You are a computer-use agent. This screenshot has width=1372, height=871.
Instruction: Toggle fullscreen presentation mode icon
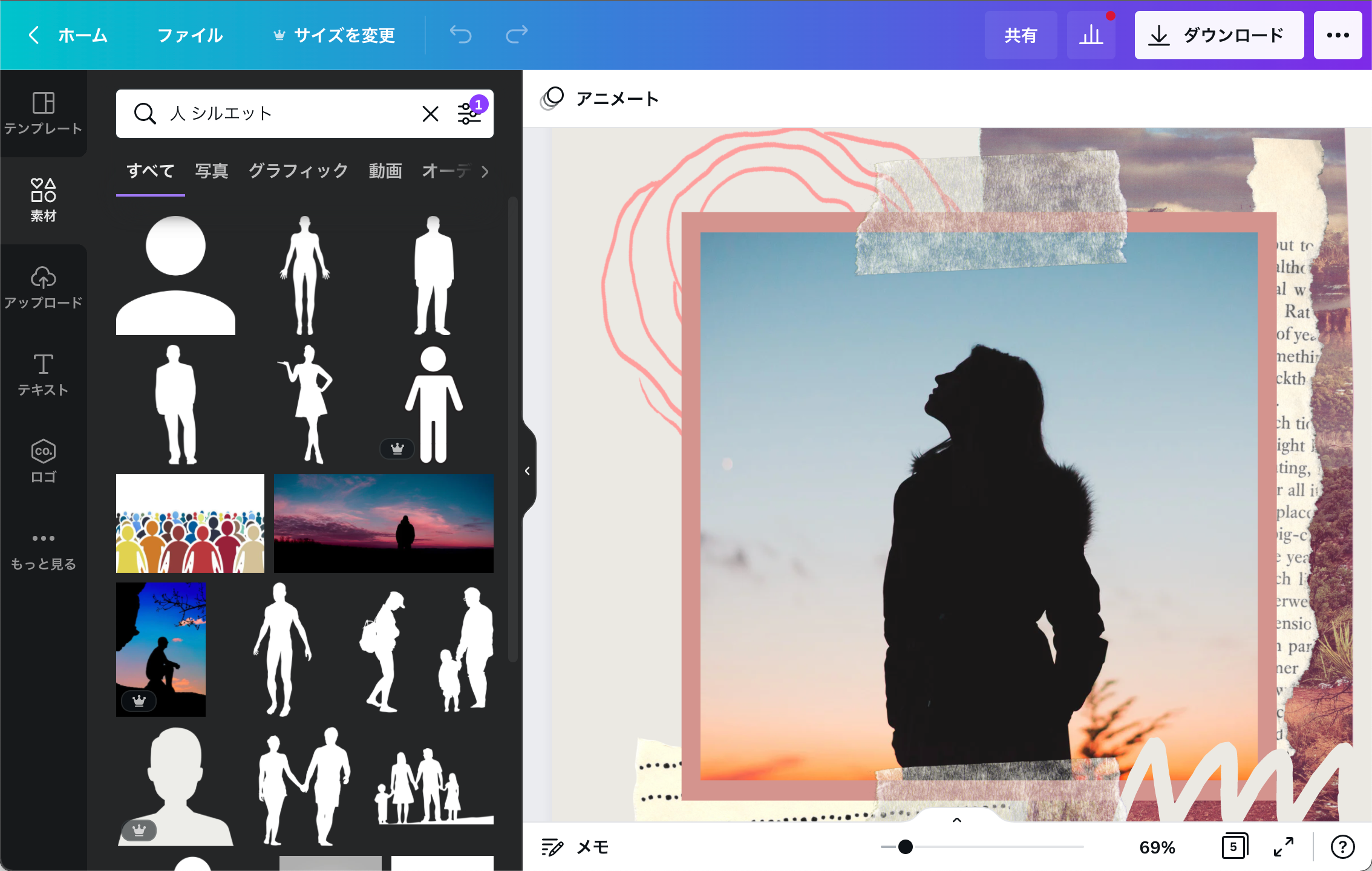pyautogui.click(x=1283, y=847)
